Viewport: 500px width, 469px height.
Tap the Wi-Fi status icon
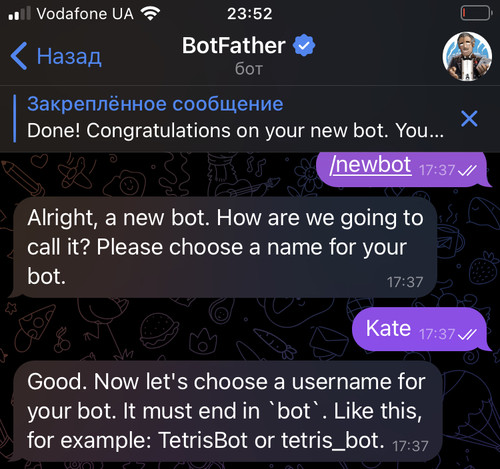coord(150,14)
